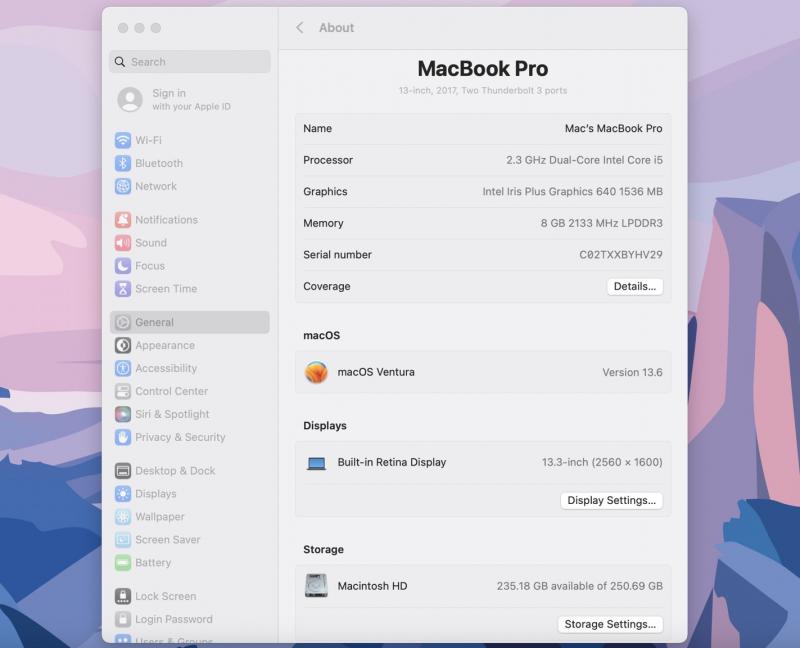Click the About header title
Screen dimensions: 800x648
(336, 28)
